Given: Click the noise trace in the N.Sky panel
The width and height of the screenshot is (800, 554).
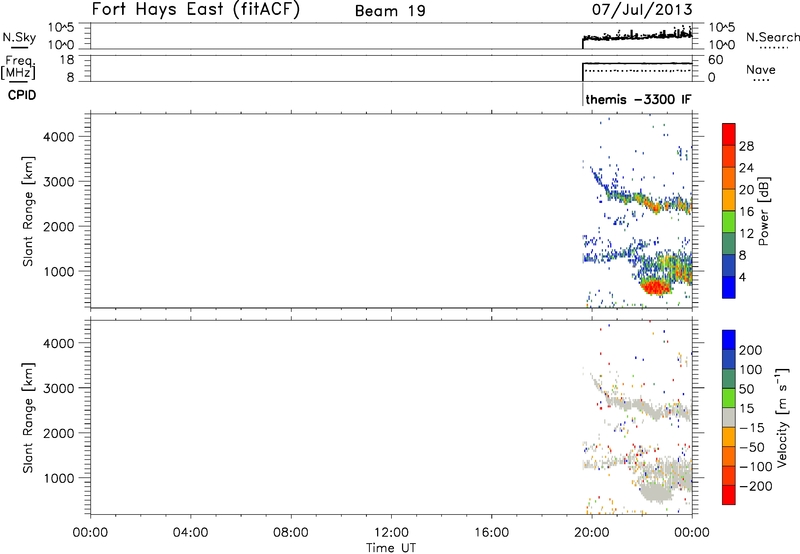Looking at the screenshot, I should (x=637, y=36).
